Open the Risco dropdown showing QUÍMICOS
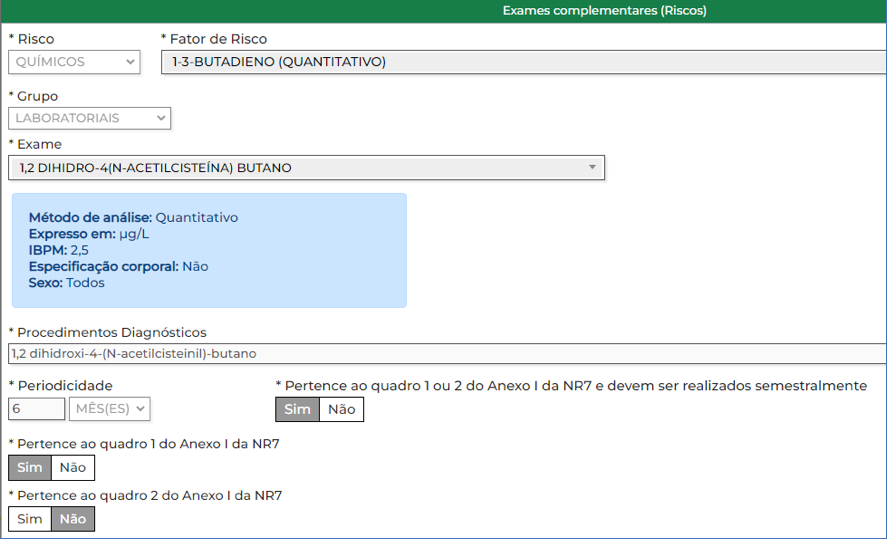 click(73, 62)
